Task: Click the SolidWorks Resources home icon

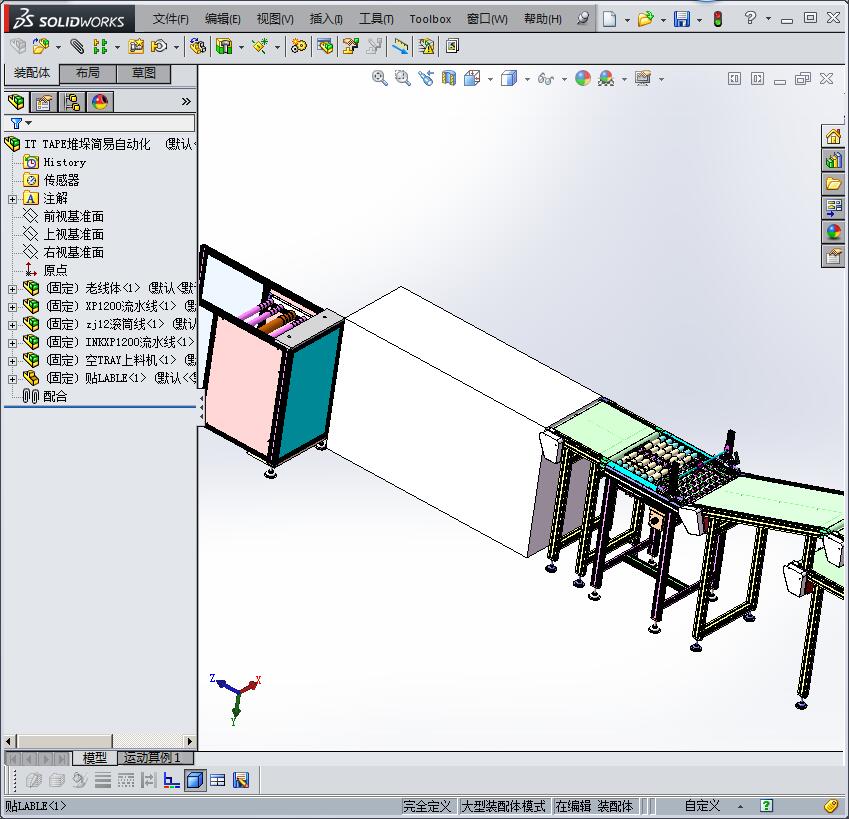Action: click(x=833, y=136)
